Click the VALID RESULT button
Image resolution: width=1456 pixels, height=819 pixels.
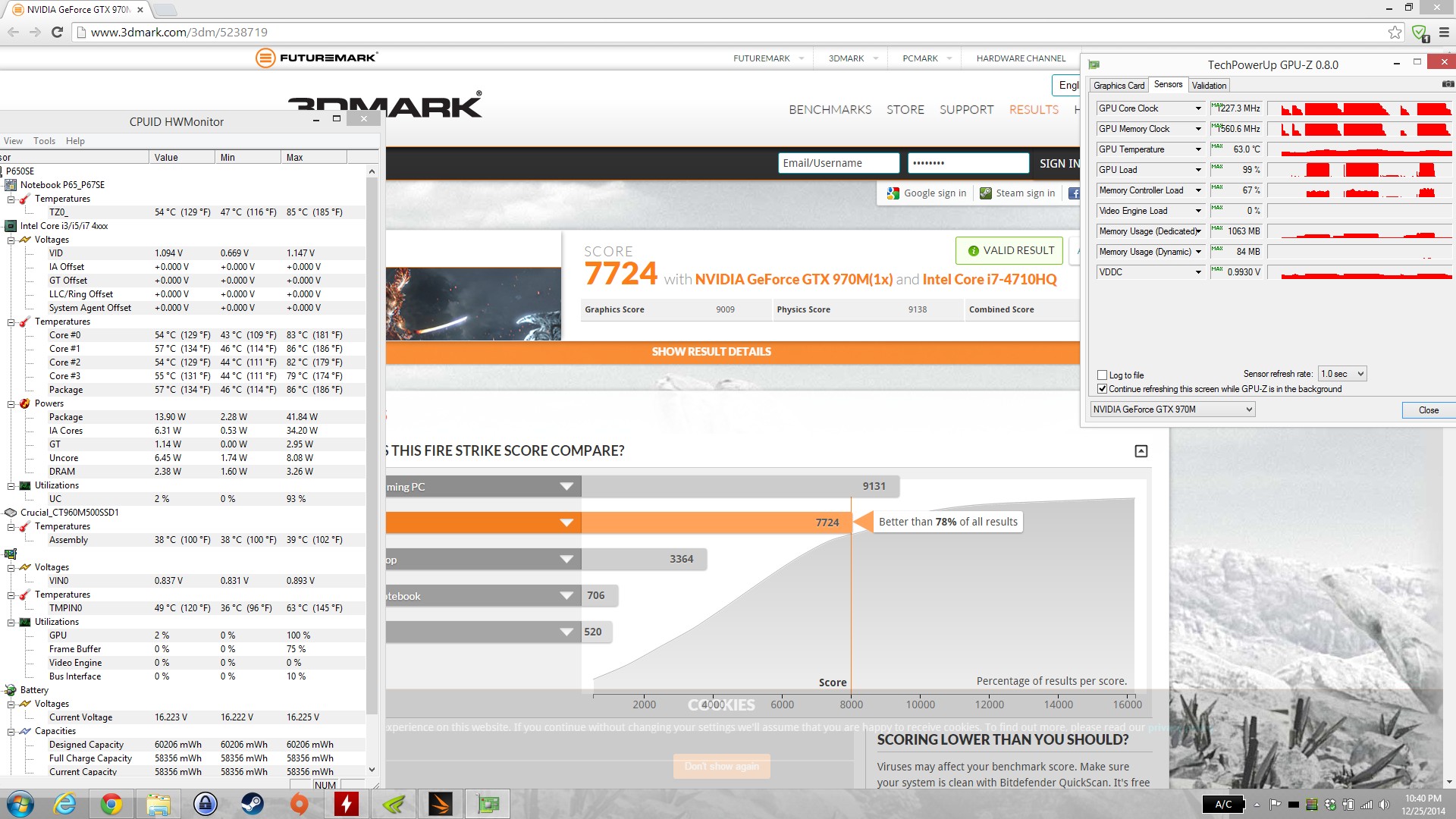(1009, 251)
